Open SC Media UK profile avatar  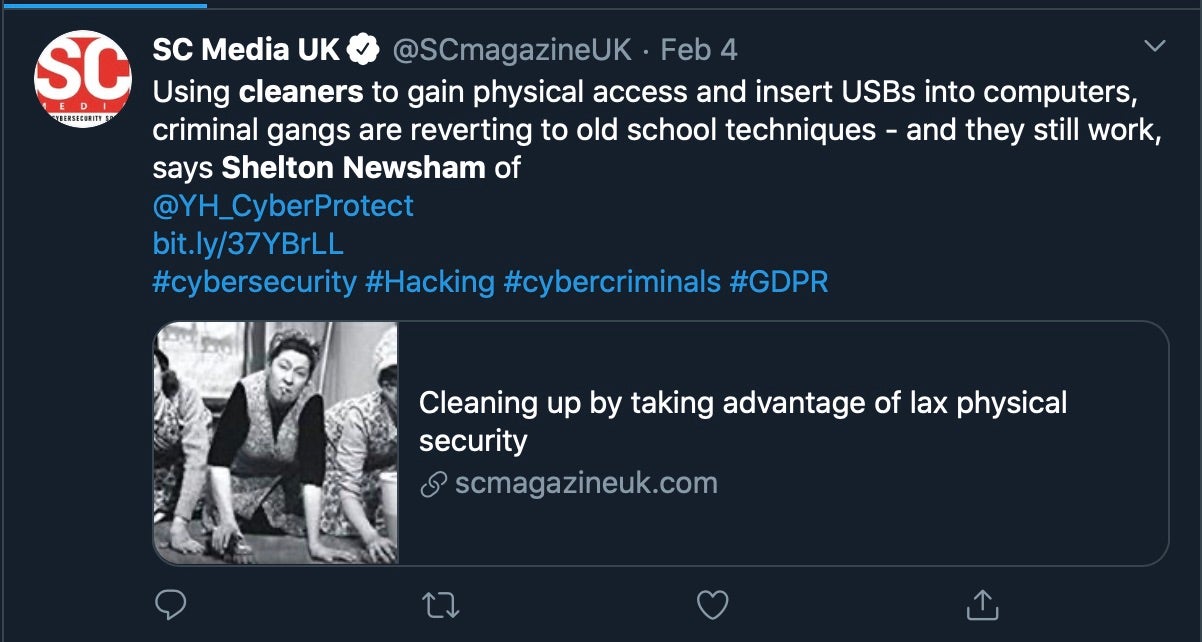tap(83, 79)
